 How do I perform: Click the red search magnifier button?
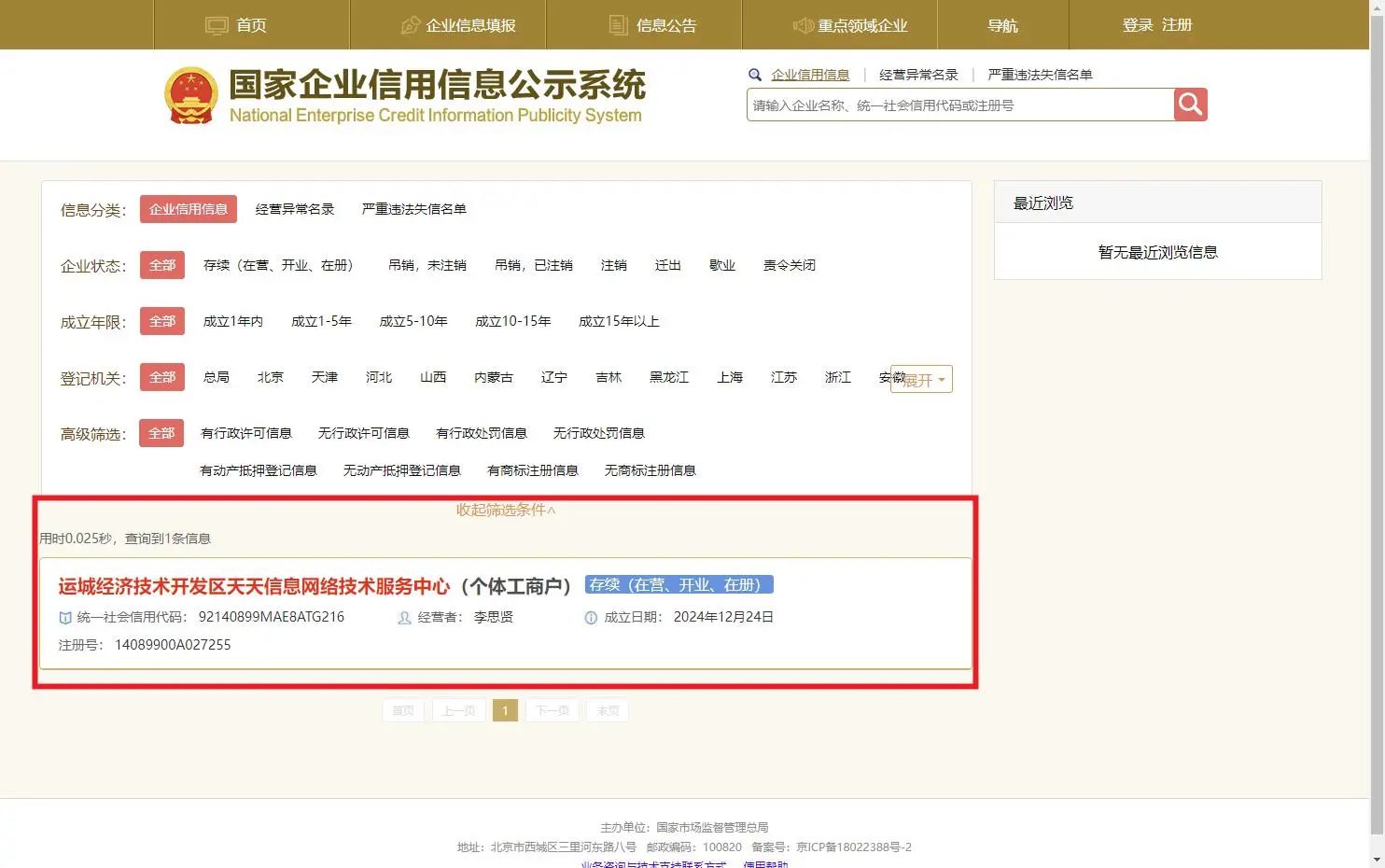pos(1190,105)
